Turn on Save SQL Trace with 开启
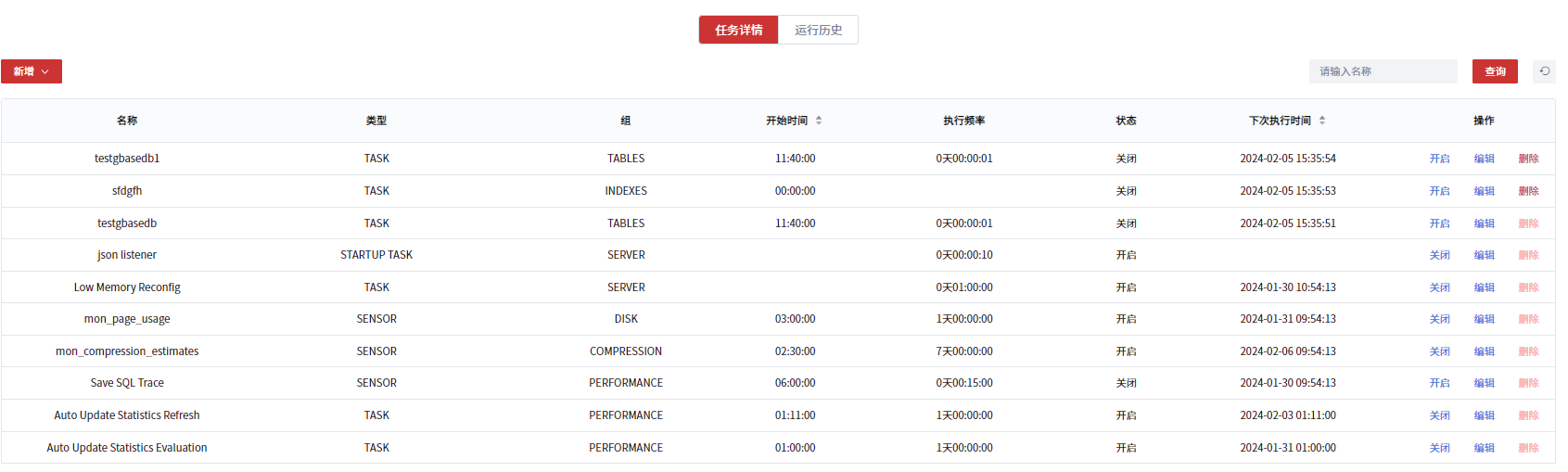This screenshot has width=1568, height=472. point(1439,383)
